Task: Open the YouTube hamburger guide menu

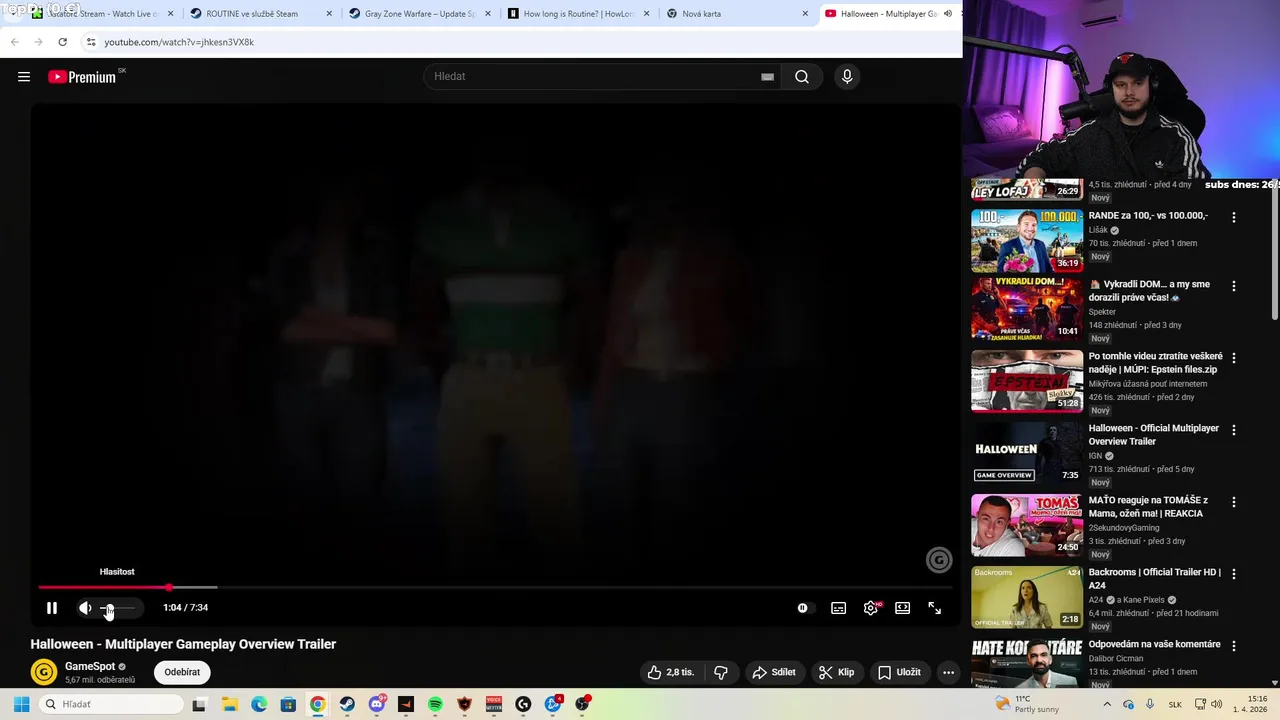Action: click(x=24, y=77)
